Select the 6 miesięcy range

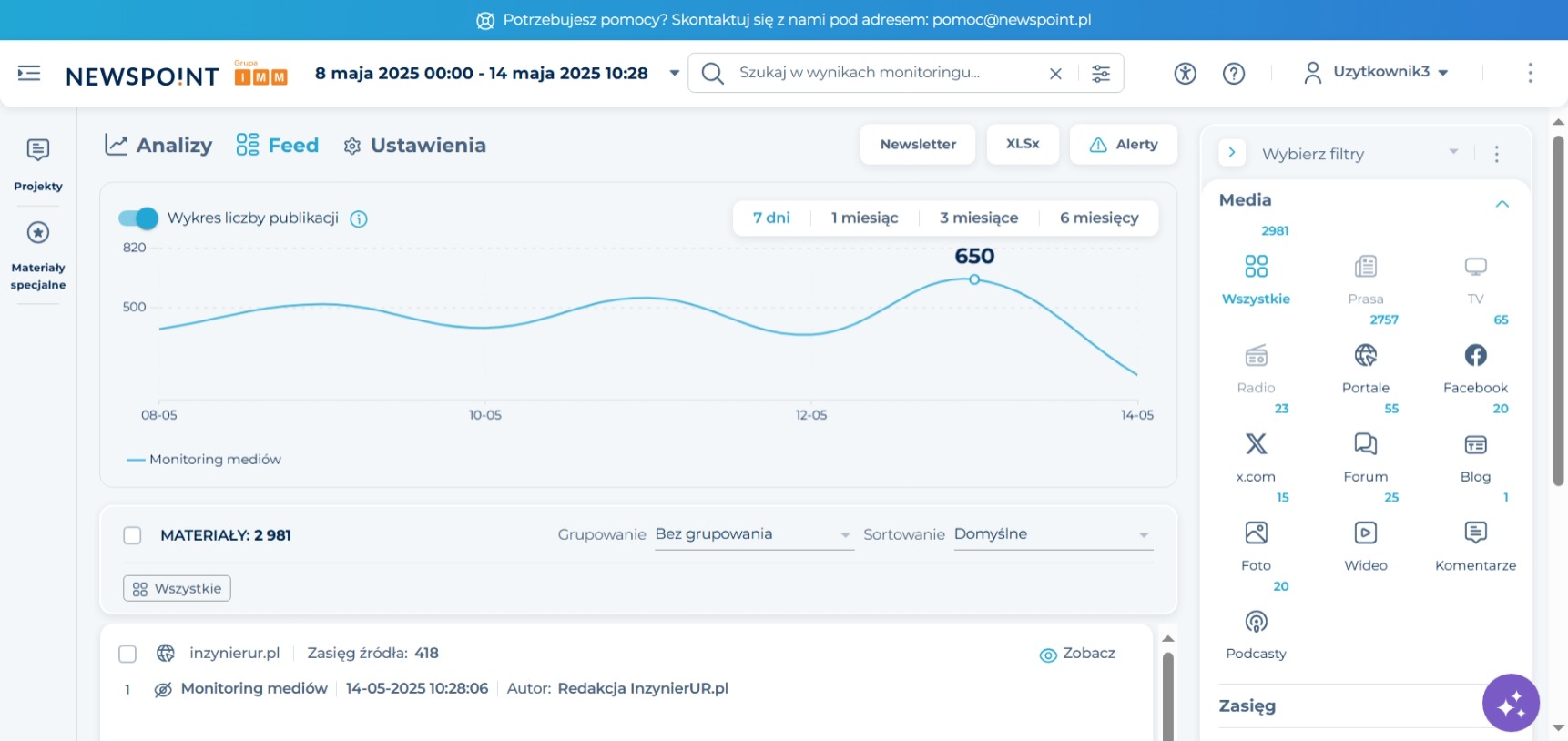(1099, 218)
